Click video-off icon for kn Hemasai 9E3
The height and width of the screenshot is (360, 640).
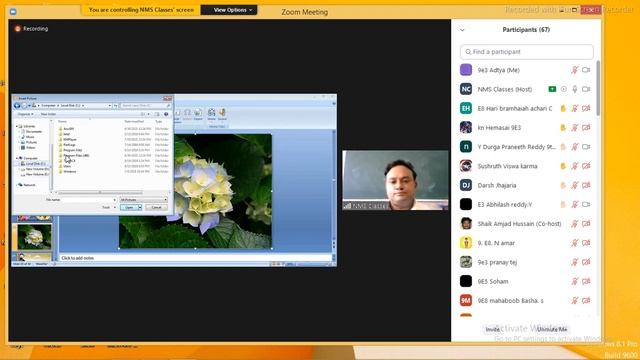click(x=586, y=128)
